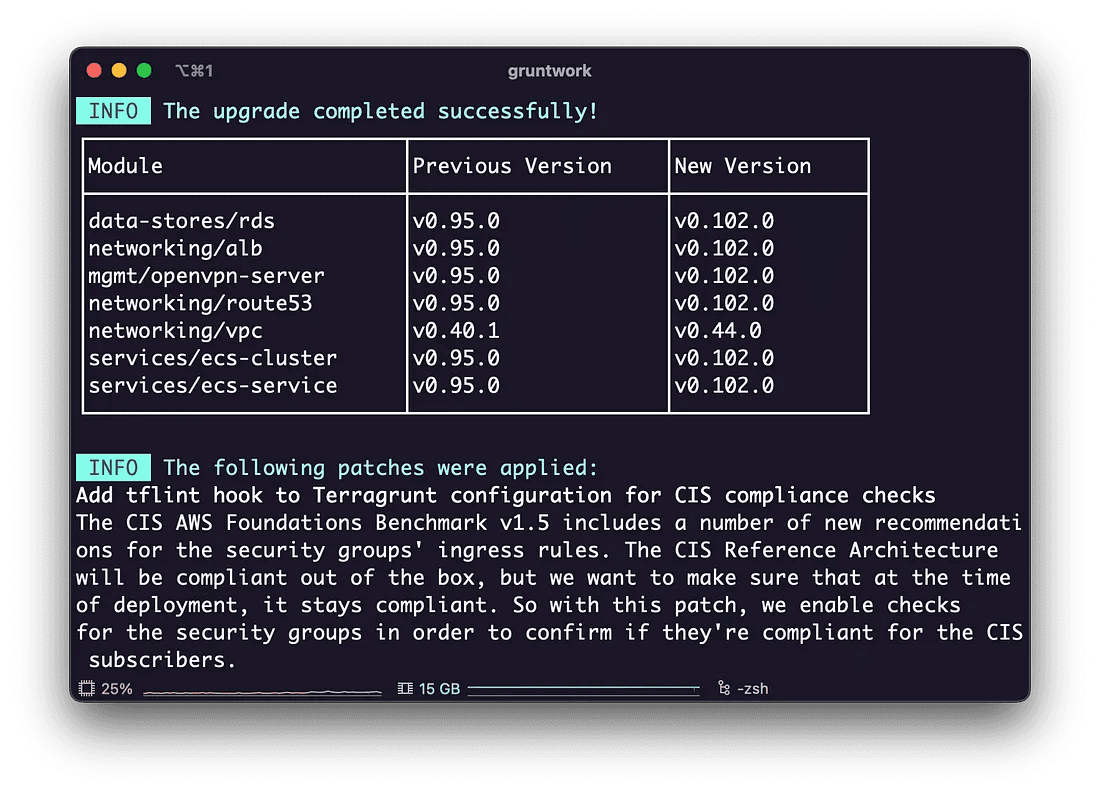Select 'The upgrade completed successfully!' text
Screen dimensions: 1100x794
tap(380, 111)
